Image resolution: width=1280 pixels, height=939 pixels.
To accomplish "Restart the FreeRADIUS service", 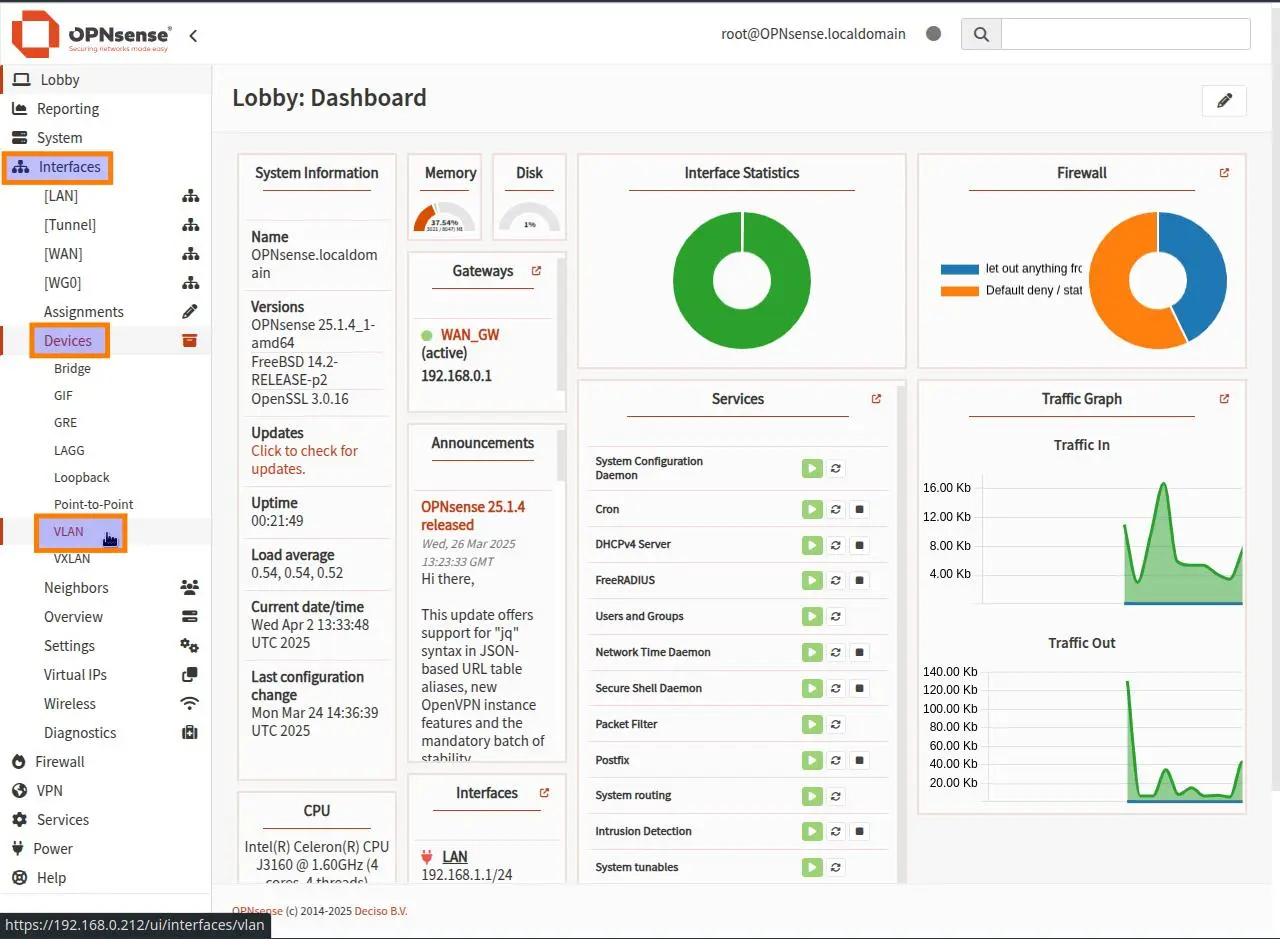I will [835, 582].
